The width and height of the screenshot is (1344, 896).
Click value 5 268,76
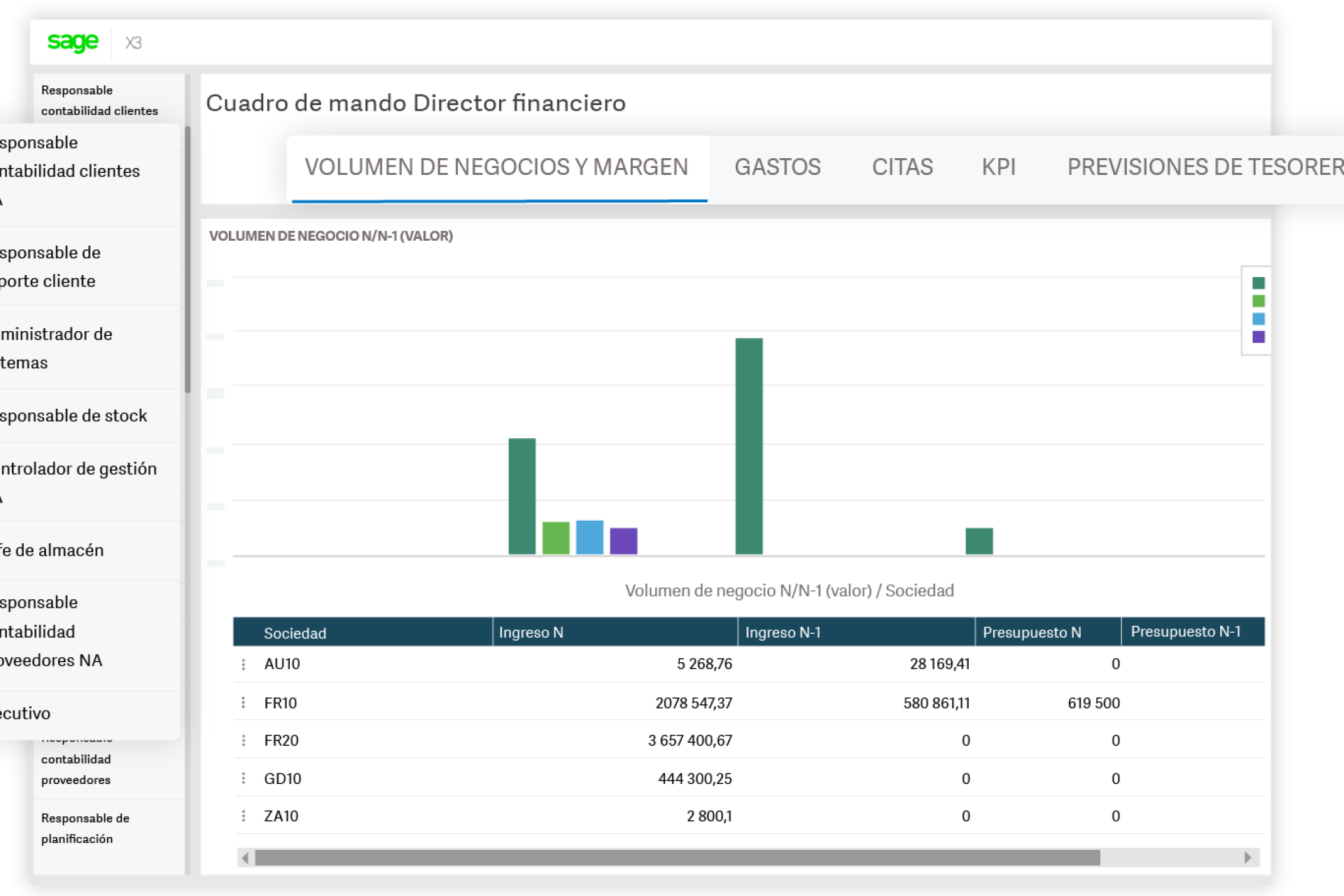[x=704, y=664]
